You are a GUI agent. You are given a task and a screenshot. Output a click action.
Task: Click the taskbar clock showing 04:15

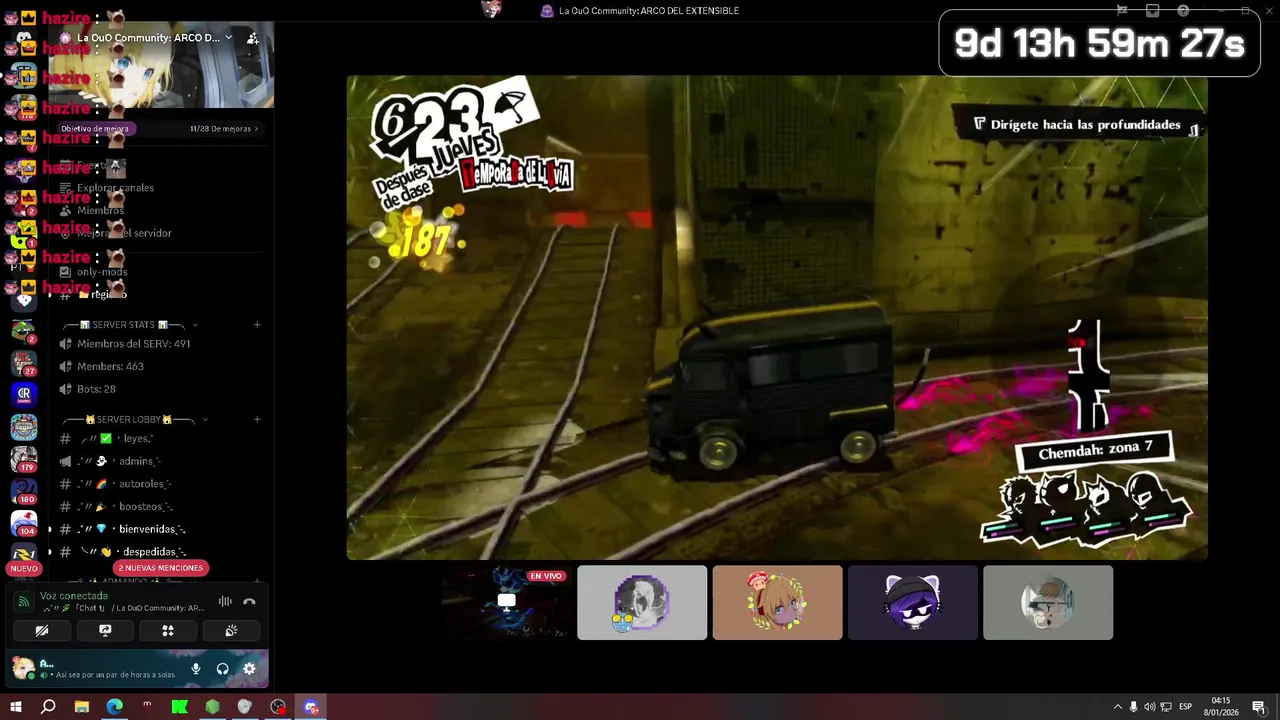pos(1221,707)
